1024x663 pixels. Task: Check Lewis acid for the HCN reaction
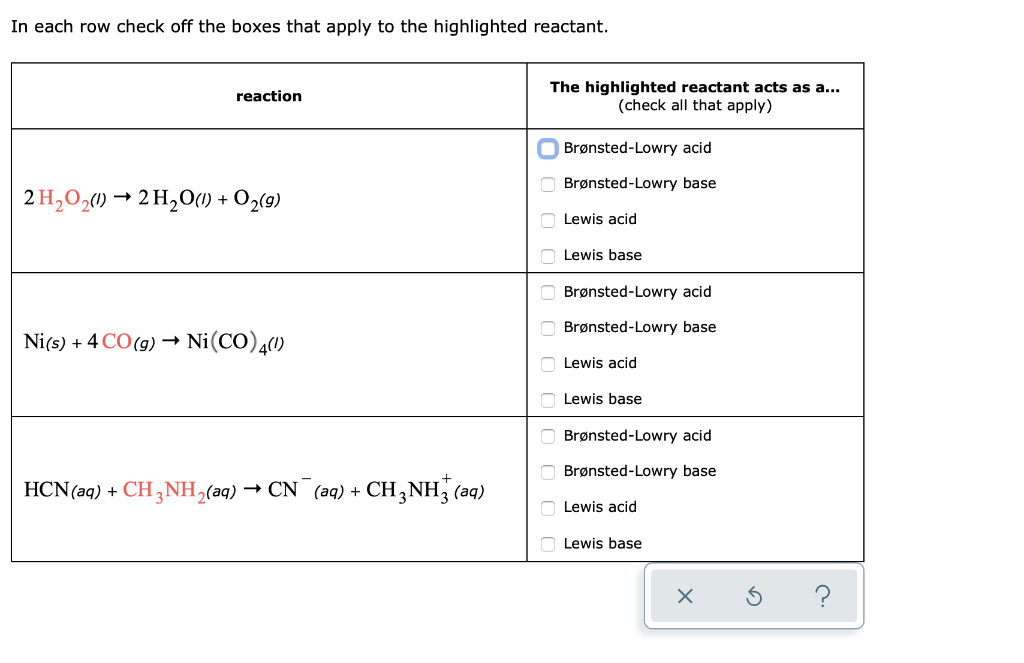coord(548,508)
